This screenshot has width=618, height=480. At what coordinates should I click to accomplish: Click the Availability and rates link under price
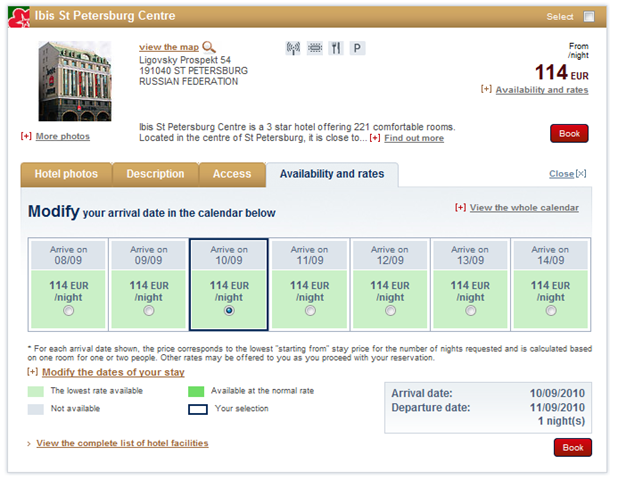point(542,90)
